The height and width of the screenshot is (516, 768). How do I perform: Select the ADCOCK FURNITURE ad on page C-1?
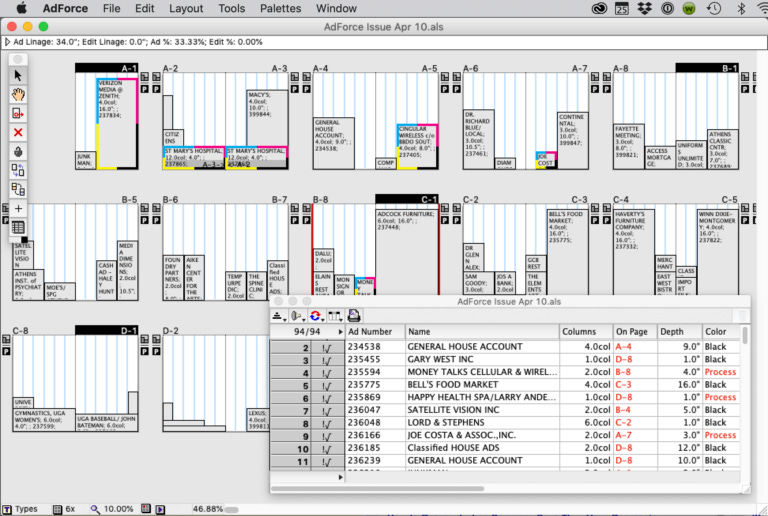click(x=407, y=252)
